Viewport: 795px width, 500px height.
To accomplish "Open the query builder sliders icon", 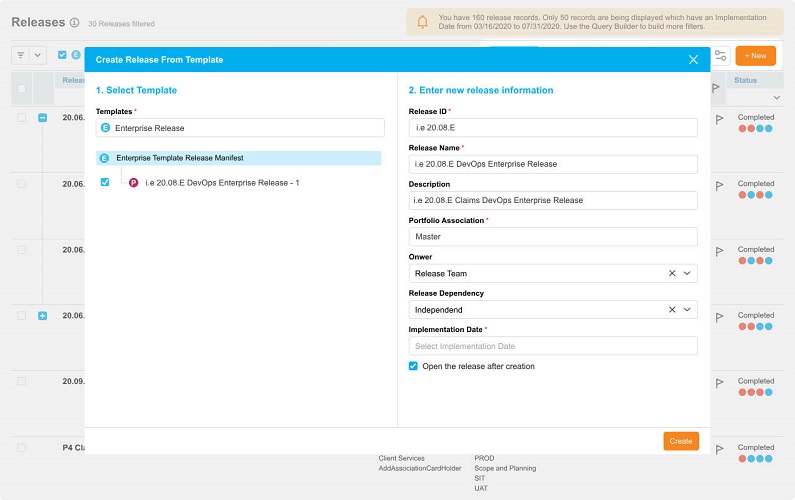I will [x=720, y=56].
